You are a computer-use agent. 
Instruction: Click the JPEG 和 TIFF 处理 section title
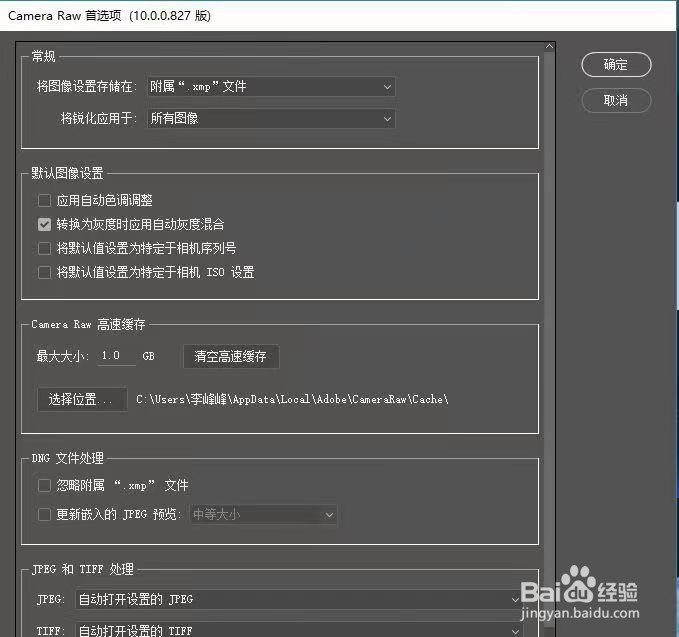pyautogui.click(x=83, y=569)
